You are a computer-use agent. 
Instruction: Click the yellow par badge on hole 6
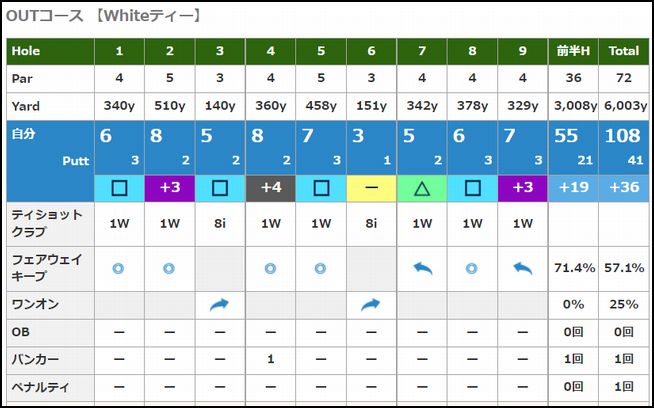click(371, 186)
